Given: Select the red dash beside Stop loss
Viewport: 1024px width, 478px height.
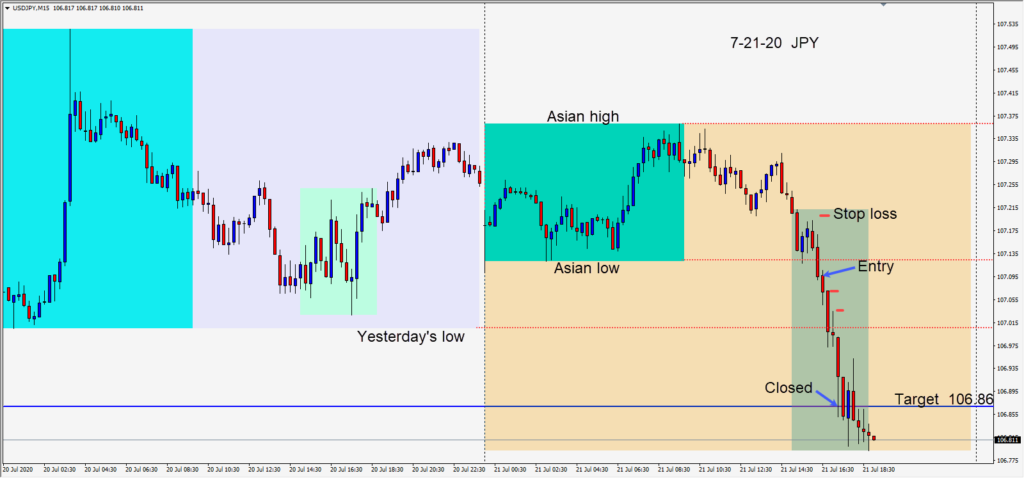Looking at the screenshot, I should click(x=823, y=215).
